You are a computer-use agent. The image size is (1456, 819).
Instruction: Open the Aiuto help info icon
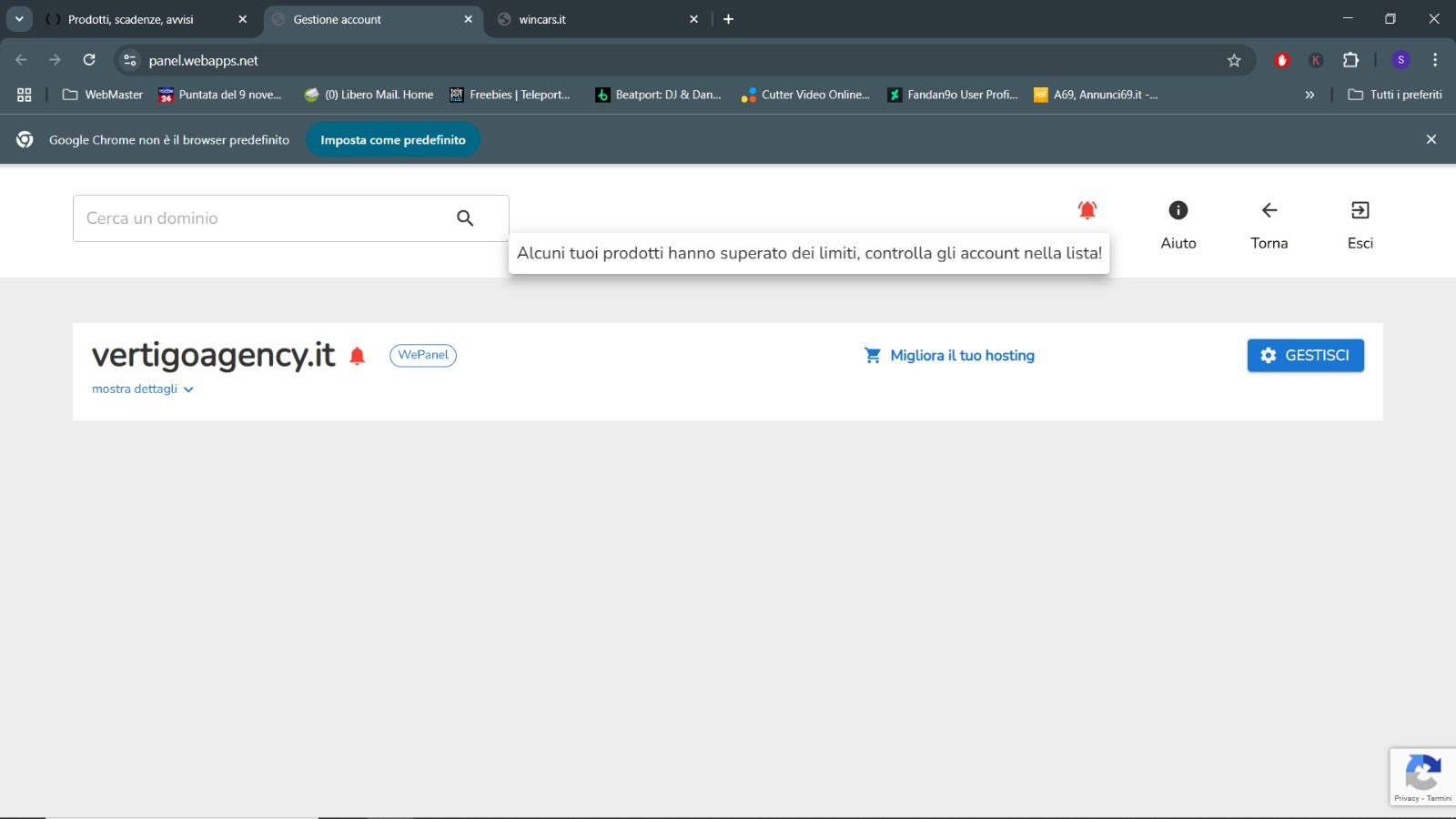click(x=1178, y=210)
